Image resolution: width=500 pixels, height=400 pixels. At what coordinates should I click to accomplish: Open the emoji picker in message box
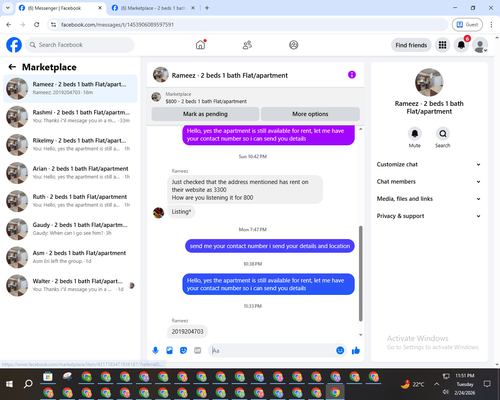340,350
